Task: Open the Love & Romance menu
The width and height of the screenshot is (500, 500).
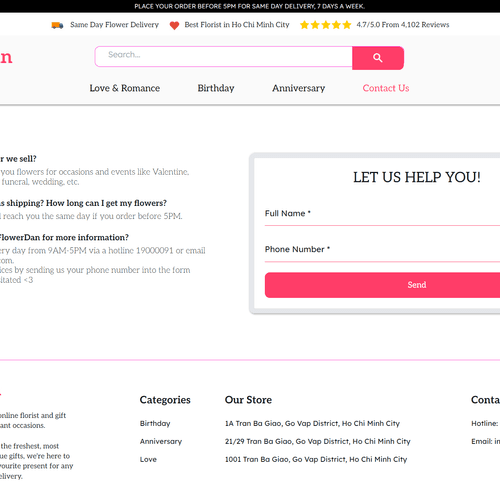Action: click(125, 88)
